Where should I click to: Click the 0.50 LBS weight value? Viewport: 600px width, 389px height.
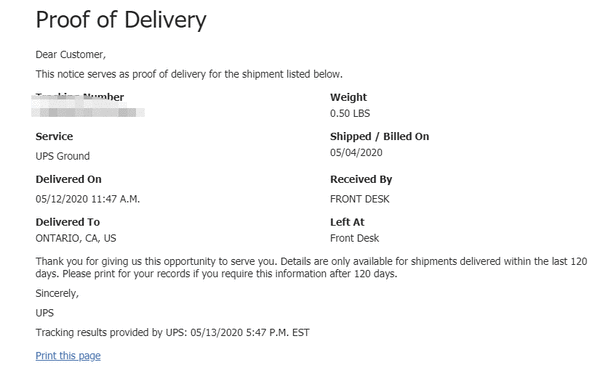click(350, 113)
